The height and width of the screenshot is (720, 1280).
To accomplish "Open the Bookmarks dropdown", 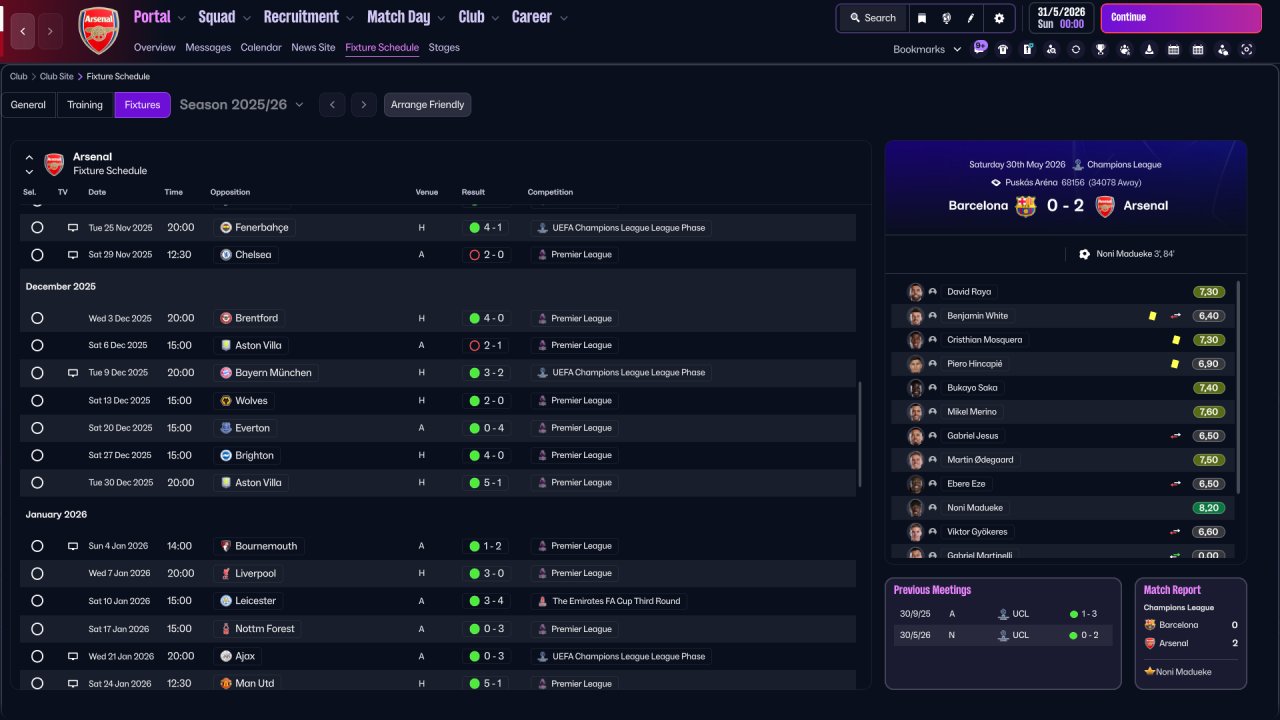I will coord(927,49).
